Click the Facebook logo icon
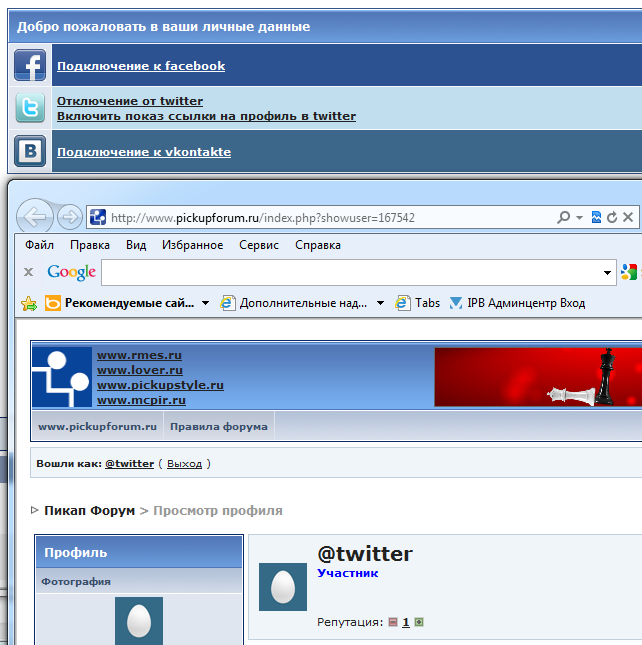Screen dimensions: 642x645 (x=30, y=66)
